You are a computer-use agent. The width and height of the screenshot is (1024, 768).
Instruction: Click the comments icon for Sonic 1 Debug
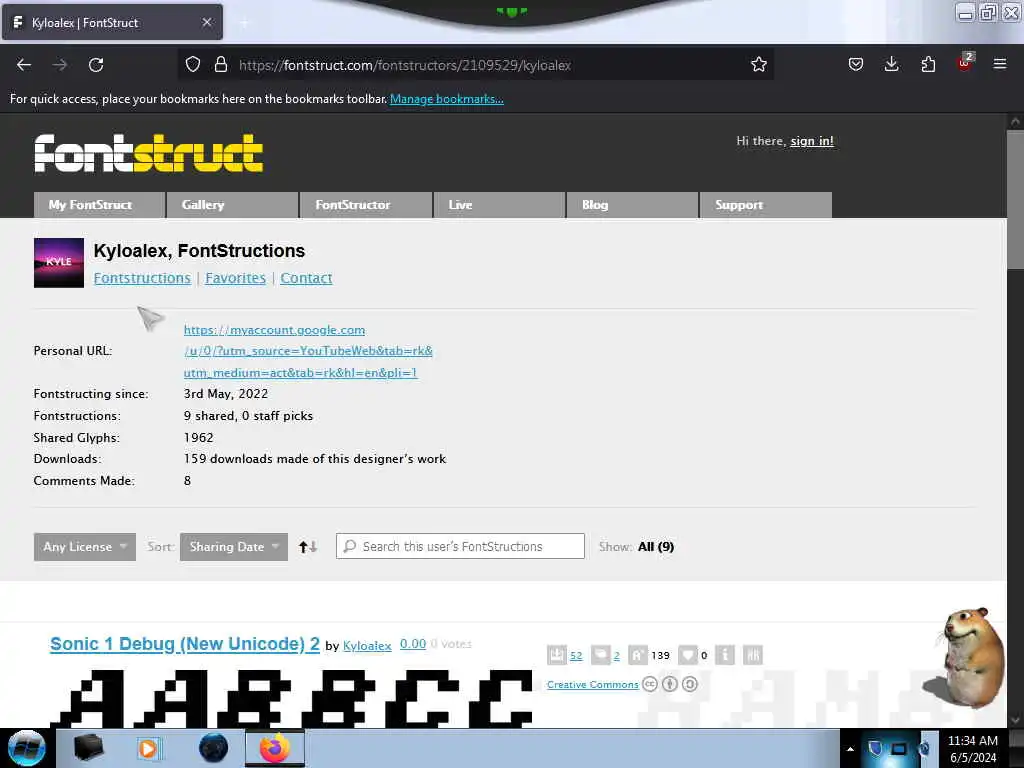600,654
